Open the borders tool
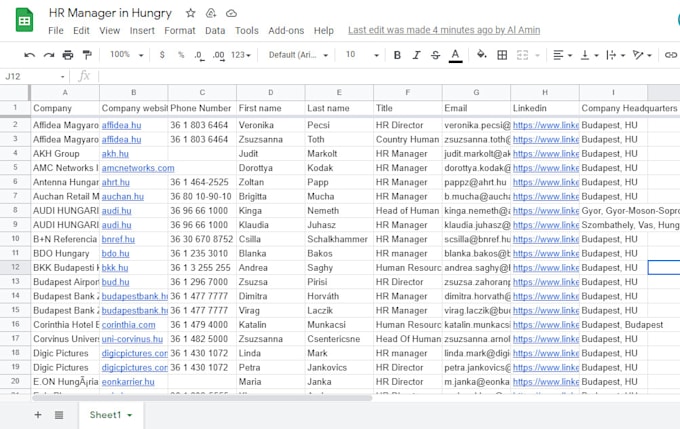 click(502, 55)
